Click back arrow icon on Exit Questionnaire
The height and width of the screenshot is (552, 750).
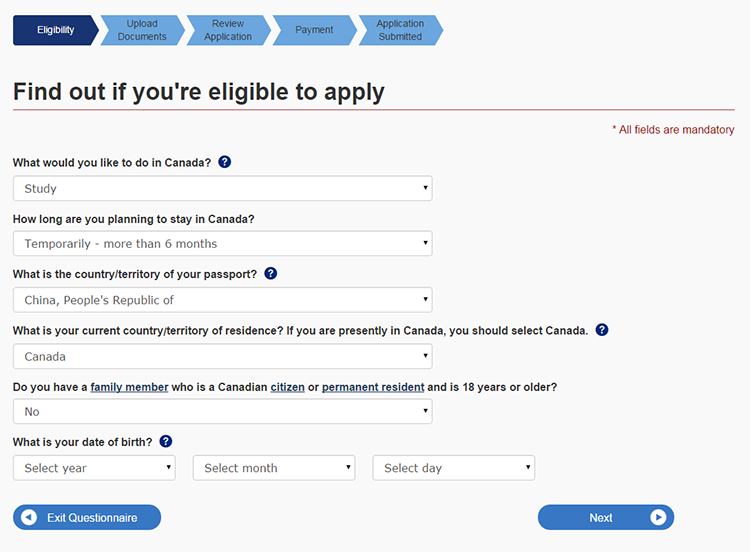click(x=29, y=517)
